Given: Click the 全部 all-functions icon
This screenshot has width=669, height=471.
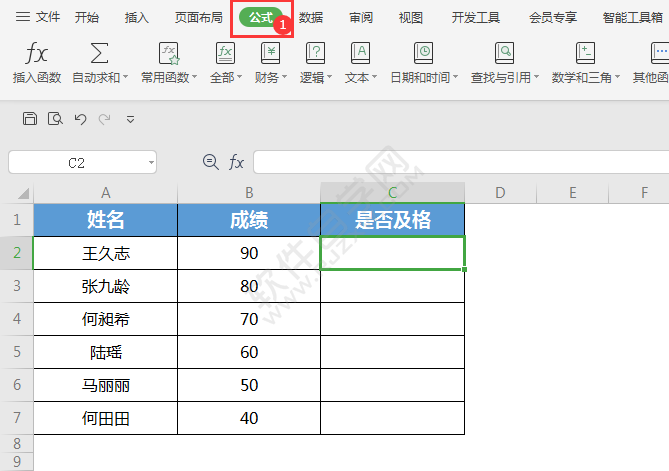Looking at the screenshot, I should click(225, 53).
